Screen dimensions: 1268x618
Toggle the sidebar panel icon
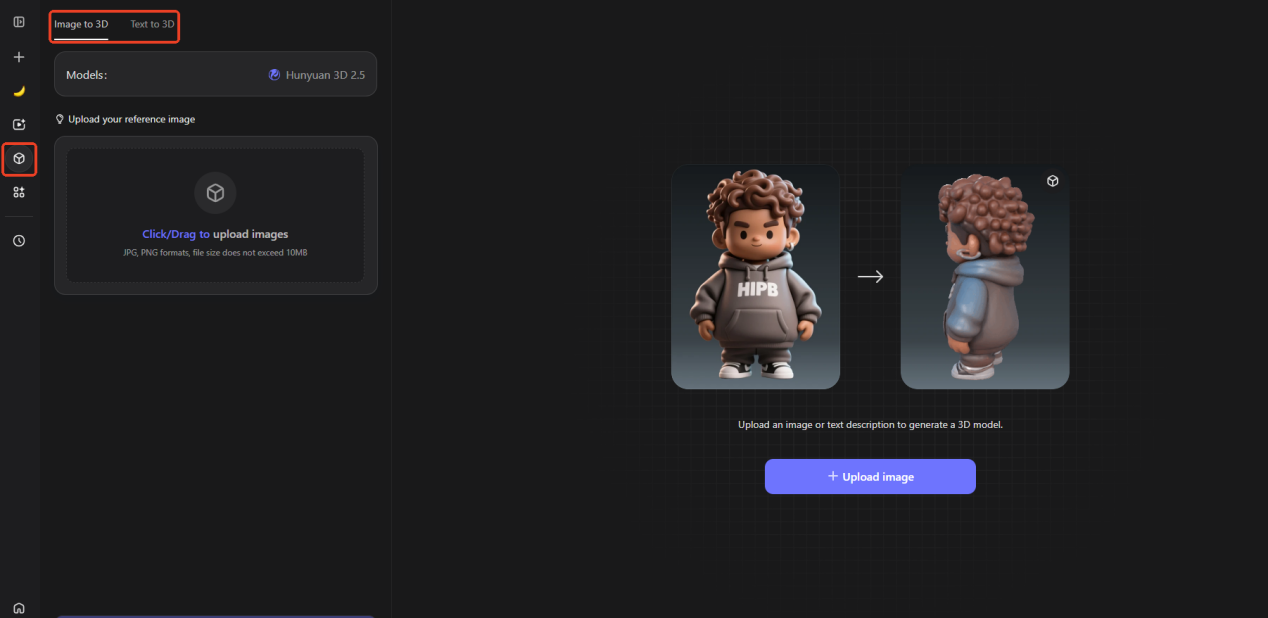pyautogui.click(x=19, y=22)
